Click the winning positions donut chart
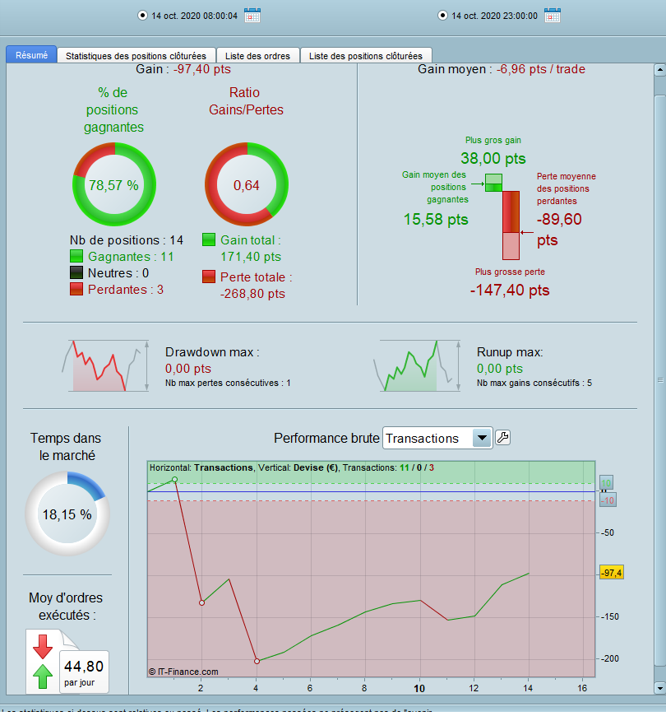This screenshot has height=712, width=666. tap(114, 184)
